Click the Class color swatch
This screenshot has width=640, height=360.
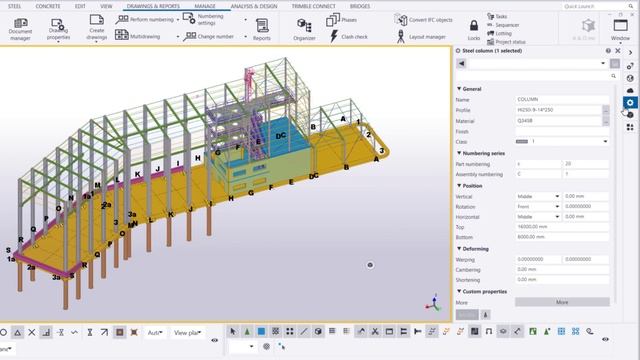(x=522, y=142)
